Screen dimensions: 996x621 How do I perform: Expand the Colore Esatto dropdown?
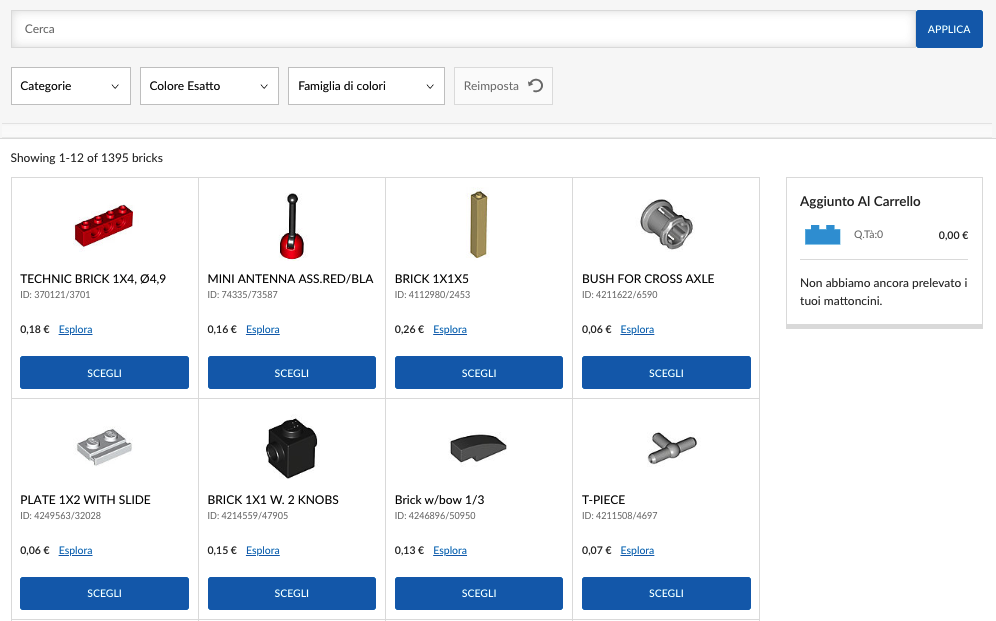(209, 86)
